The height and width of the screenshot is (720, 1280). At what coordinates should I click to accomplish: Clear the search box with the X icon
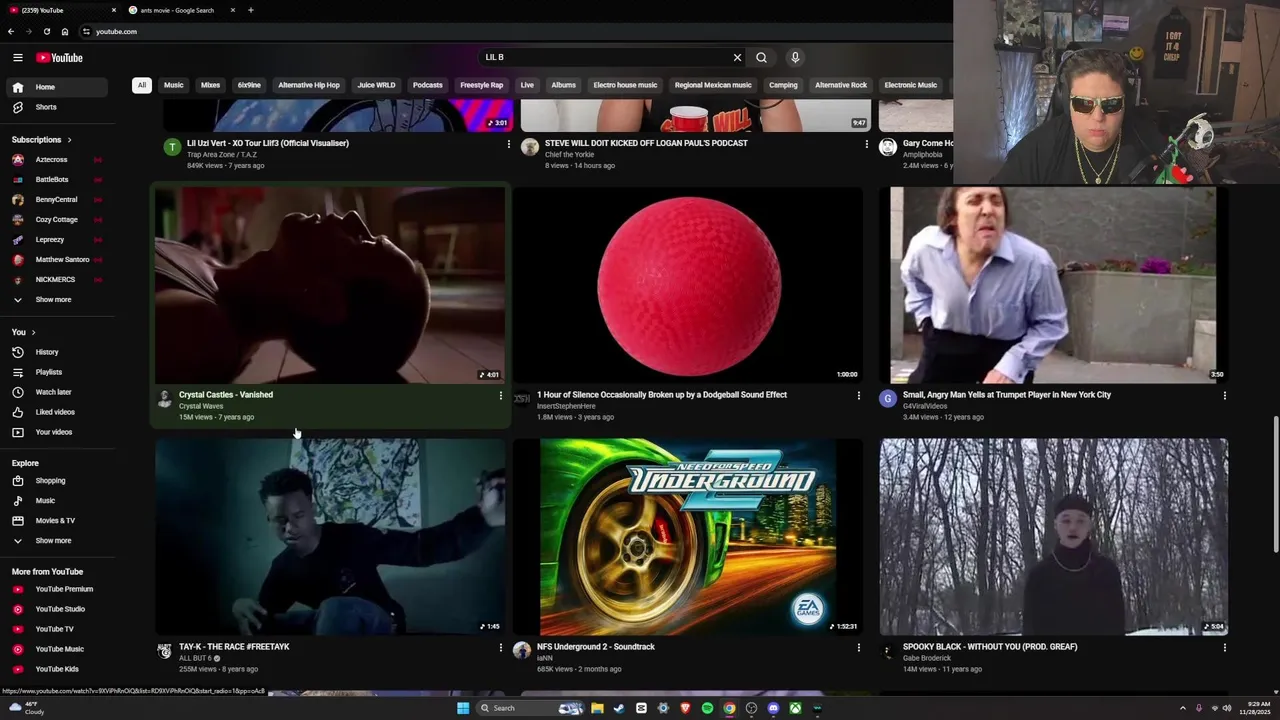[738, 57]
